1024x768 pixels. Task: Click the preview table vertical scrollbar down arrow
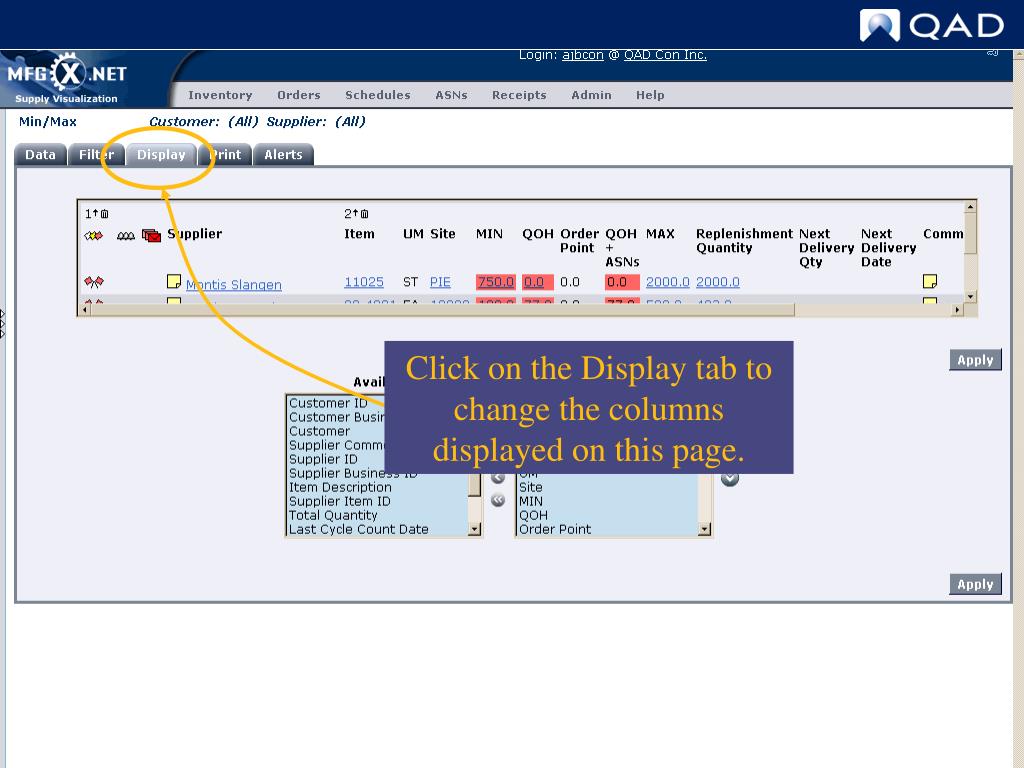[970, 296]
